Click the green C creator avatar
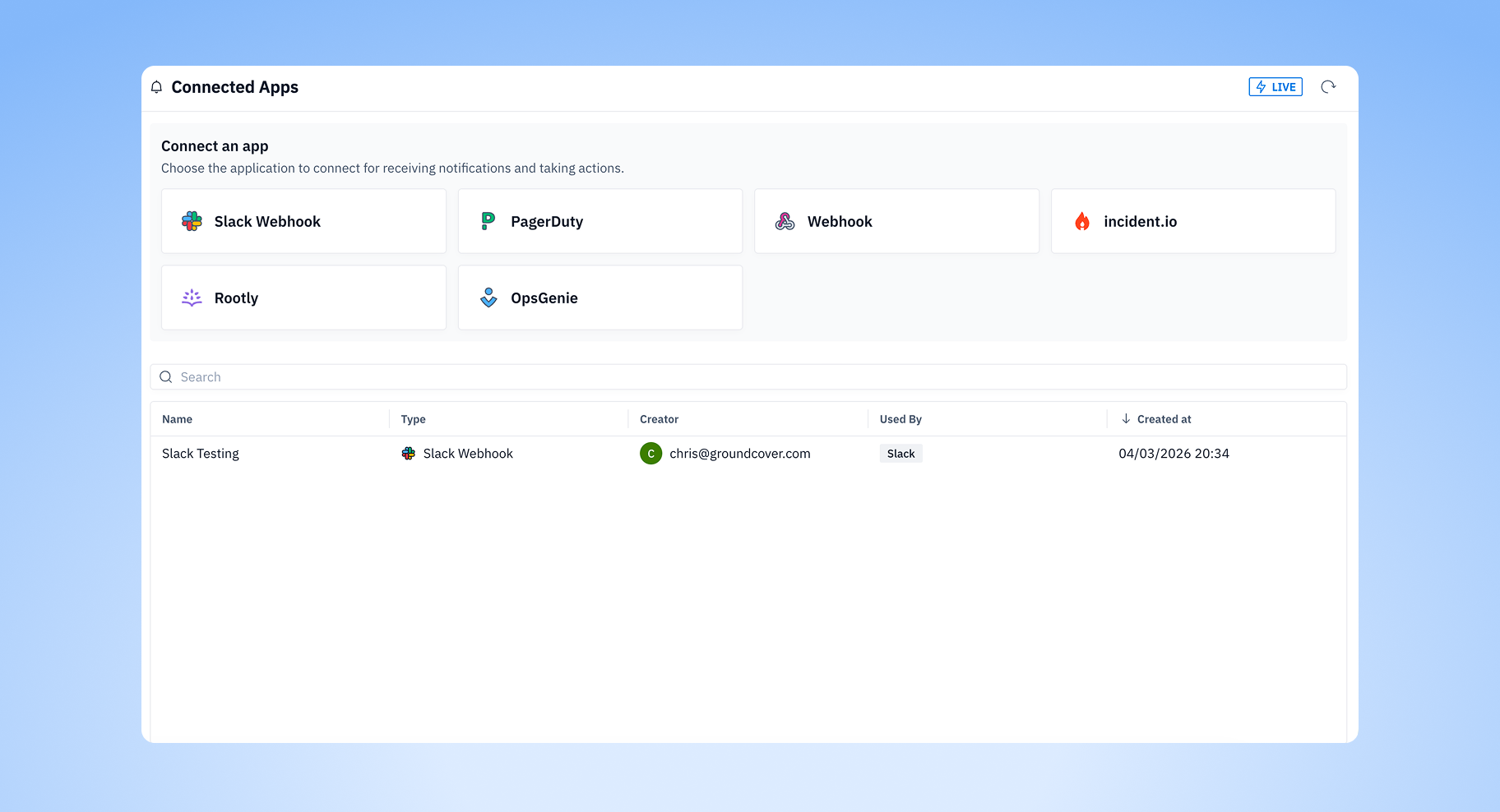 650,454
